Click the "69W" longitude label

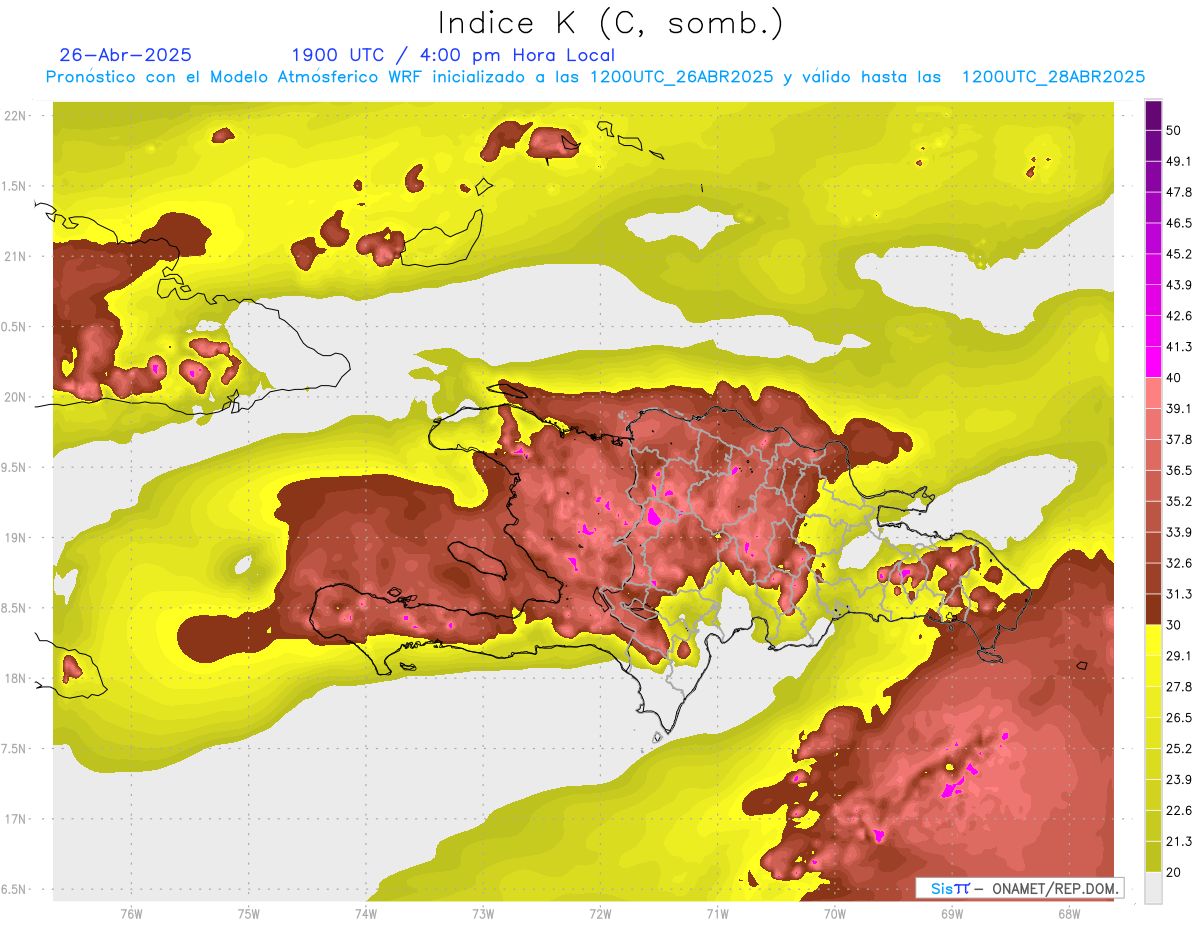pyautogui.click(x=952, y=913)
